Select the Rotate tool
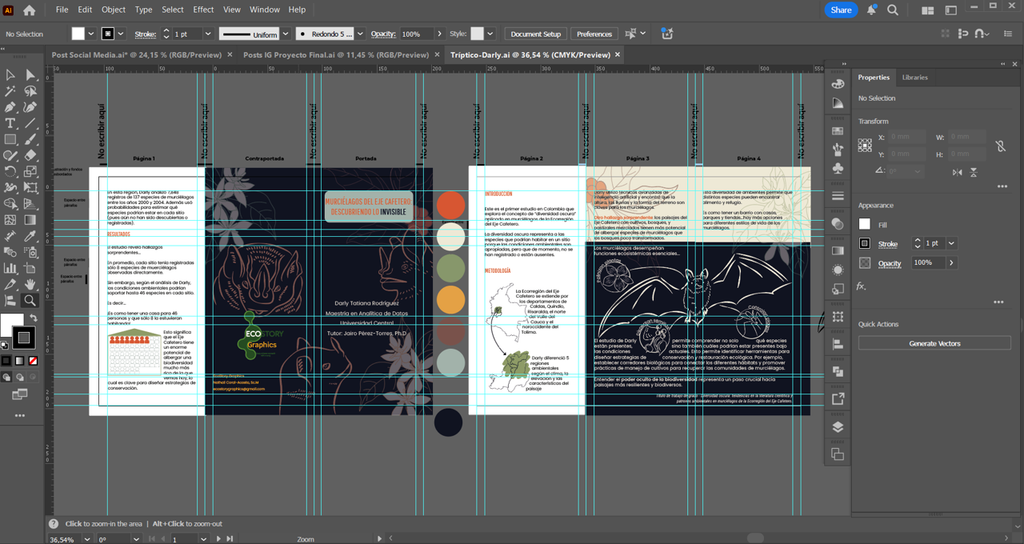The width and height of the screenshot is (1024, 544). coord(10,172)
